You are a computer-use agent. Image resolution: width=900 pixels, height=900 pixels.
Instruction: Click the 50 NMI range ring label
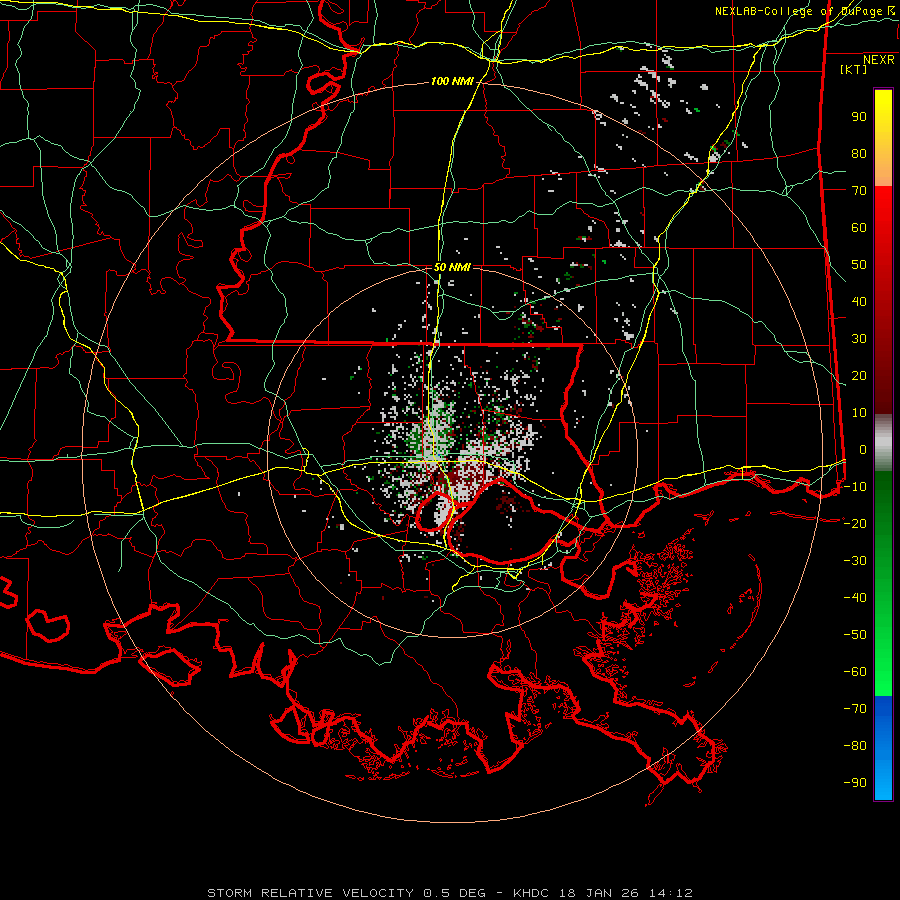(x=452, y=267)
